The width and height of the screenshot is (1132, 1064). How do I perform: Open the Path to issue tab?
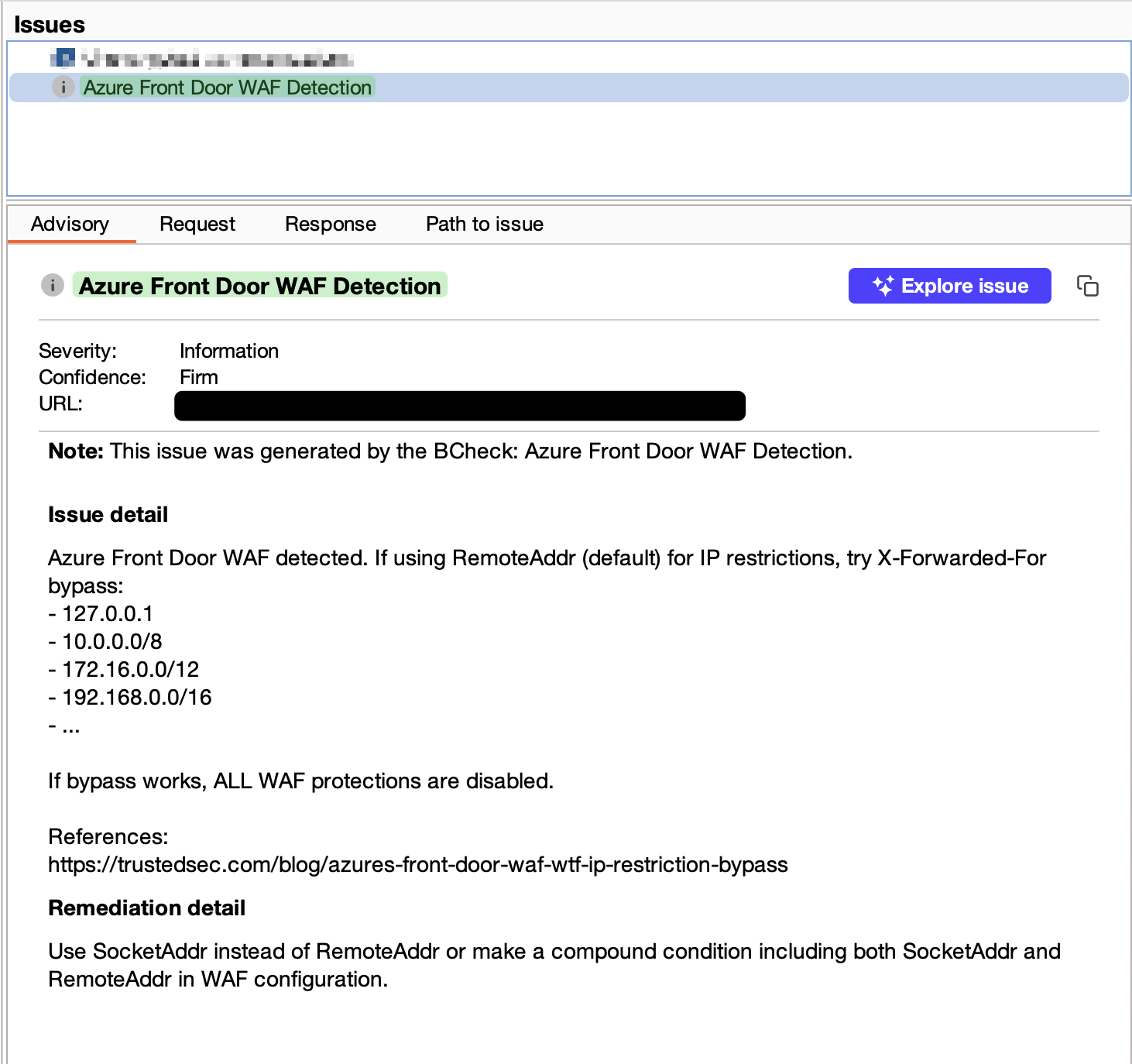pyautogui.click(x=485, y=225)
